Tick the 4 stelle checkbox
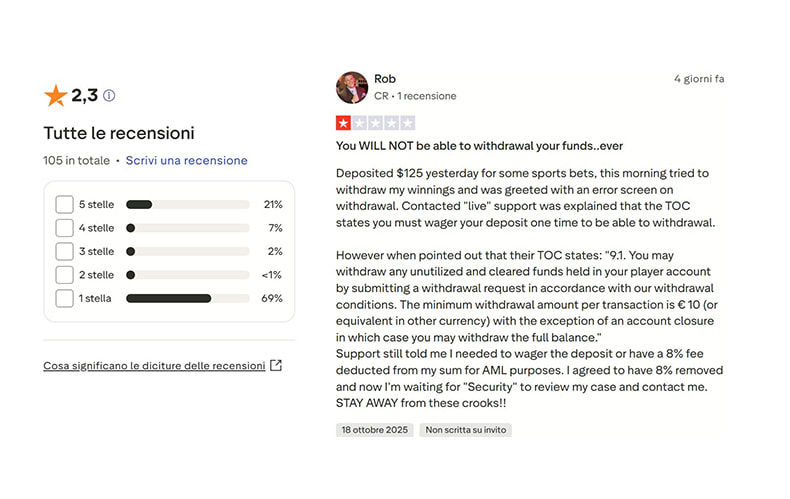This screenshot has height=499, width=790. point(64,228)
